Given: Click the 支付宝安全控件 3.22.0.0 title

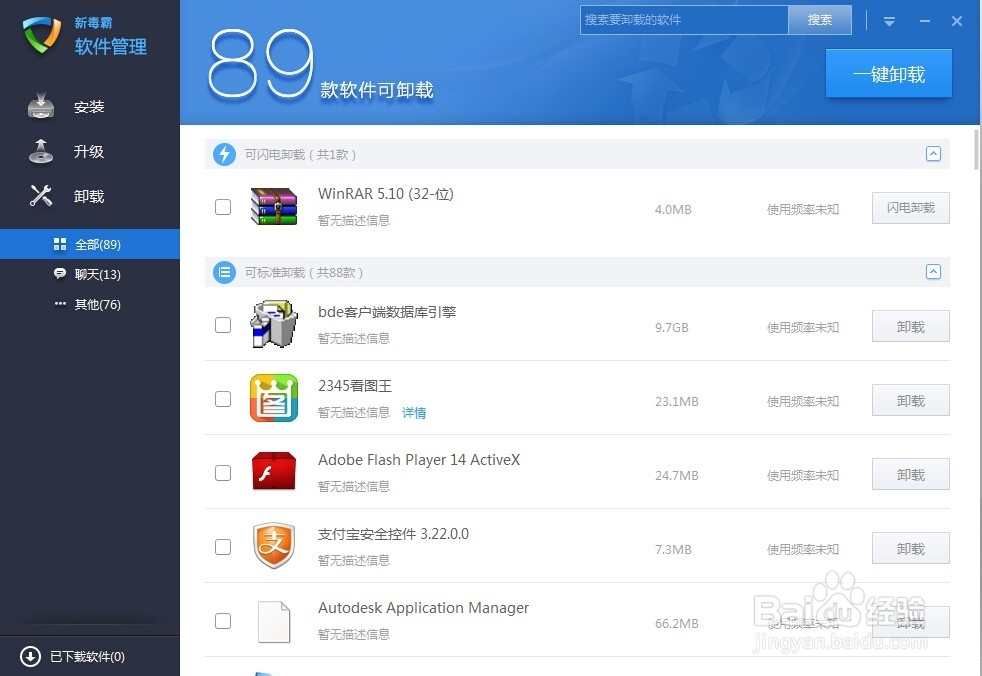Looking at the screenshot, I should coord(393,534).
